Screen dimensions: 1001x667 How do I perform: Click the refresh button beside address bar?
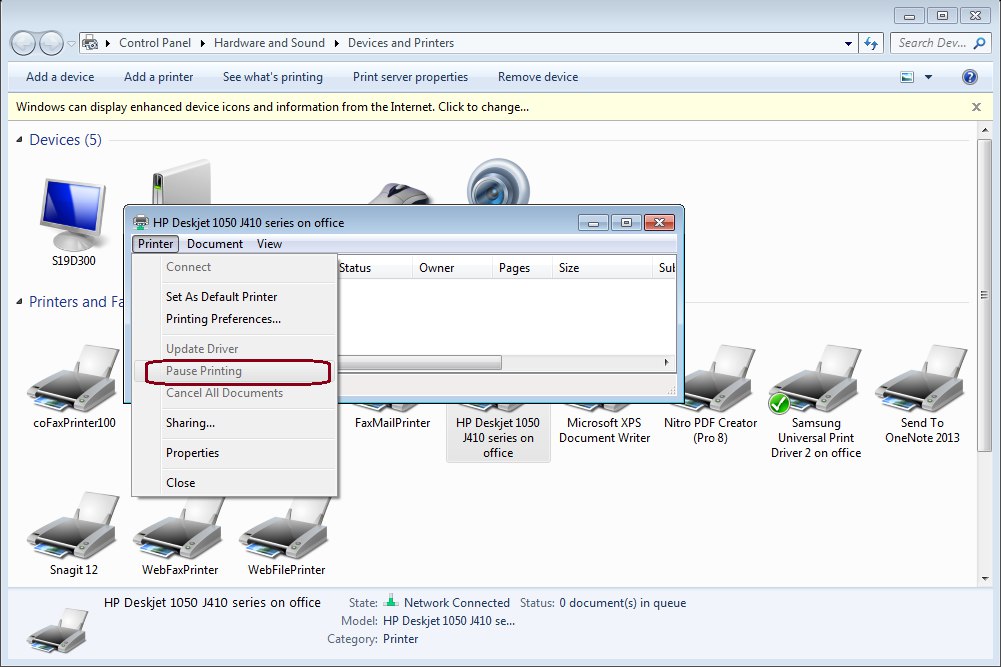point(871,43)
